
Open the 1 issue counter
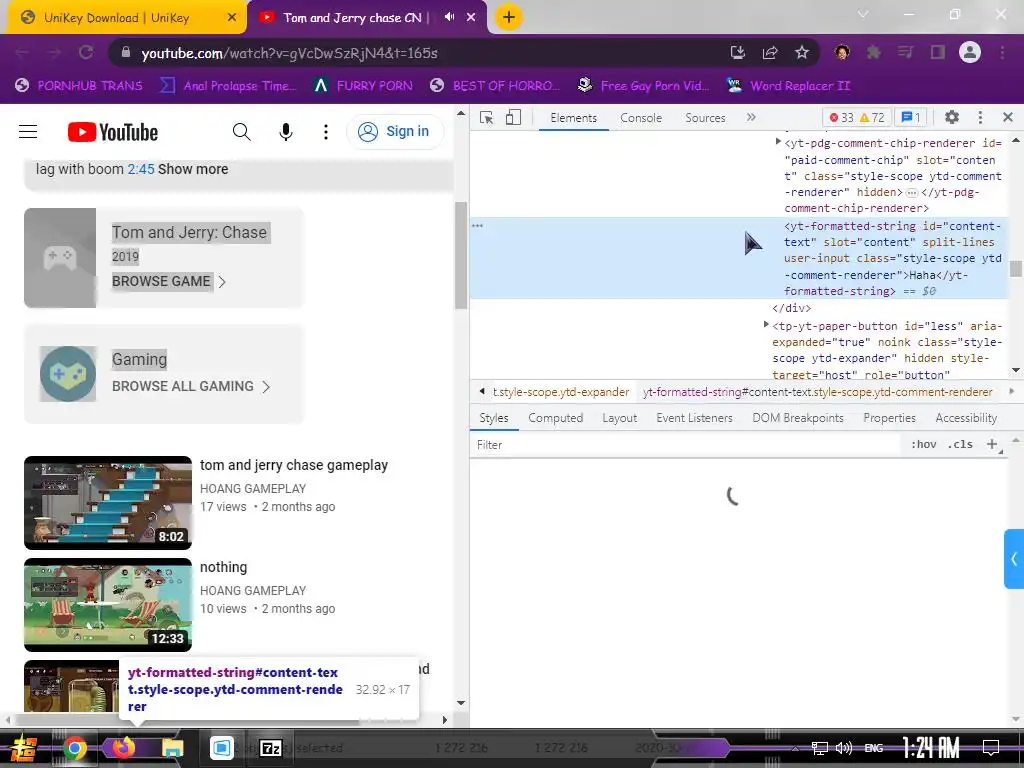[x=910, y=118]
